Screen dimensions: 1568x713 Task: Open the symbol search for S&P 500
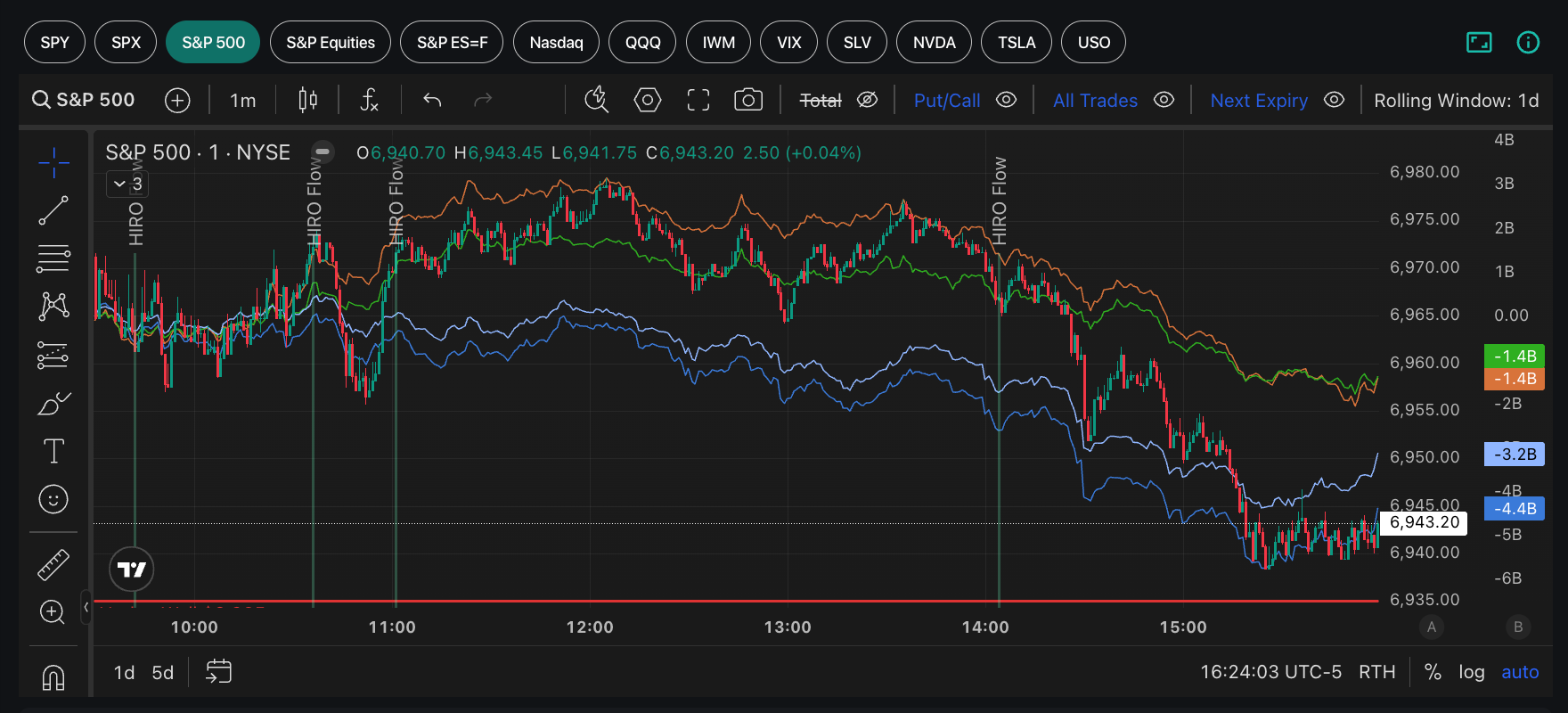tap(83, 100)
